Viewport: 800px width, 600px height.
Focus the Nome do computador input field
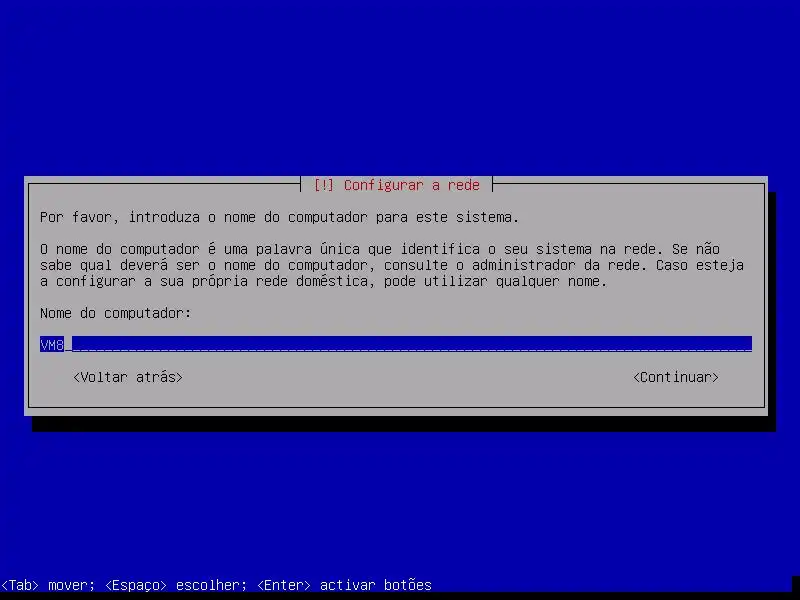coord(396,344)
